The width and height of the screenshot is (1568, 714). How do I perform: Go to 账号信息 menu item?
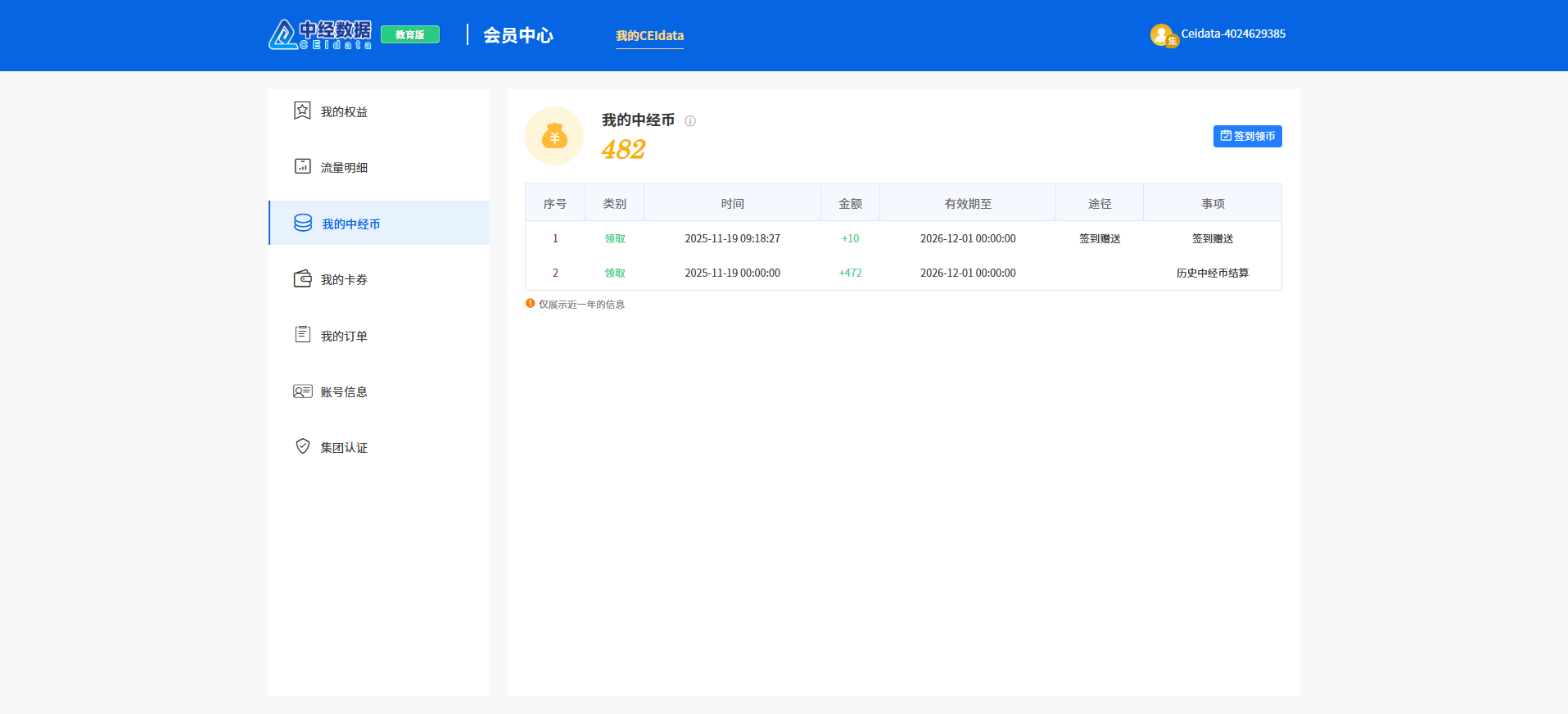pos(344,392)
